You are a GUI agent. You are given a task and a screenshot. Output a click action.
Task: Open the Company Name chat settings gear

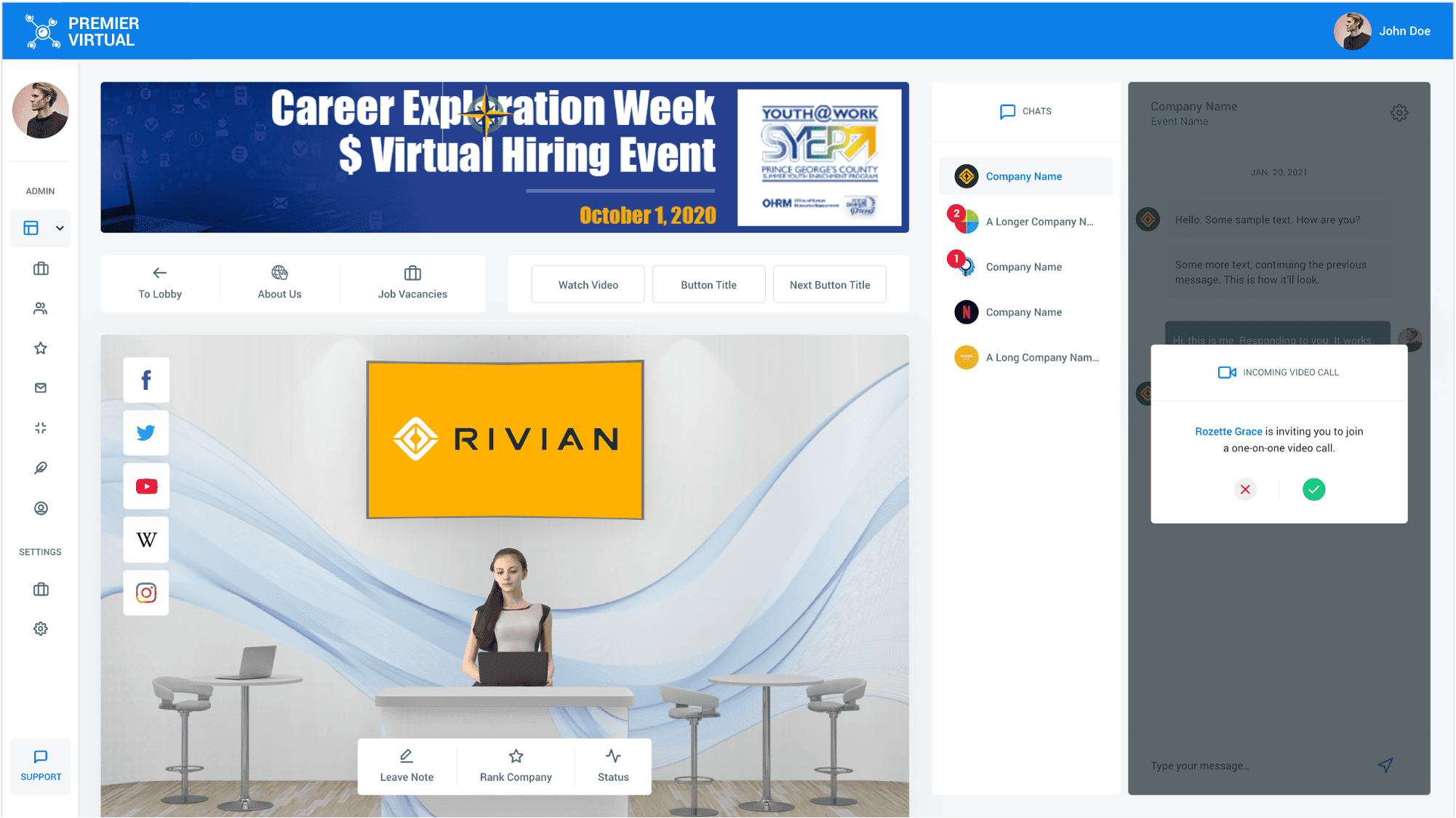tap(1401, 112)
